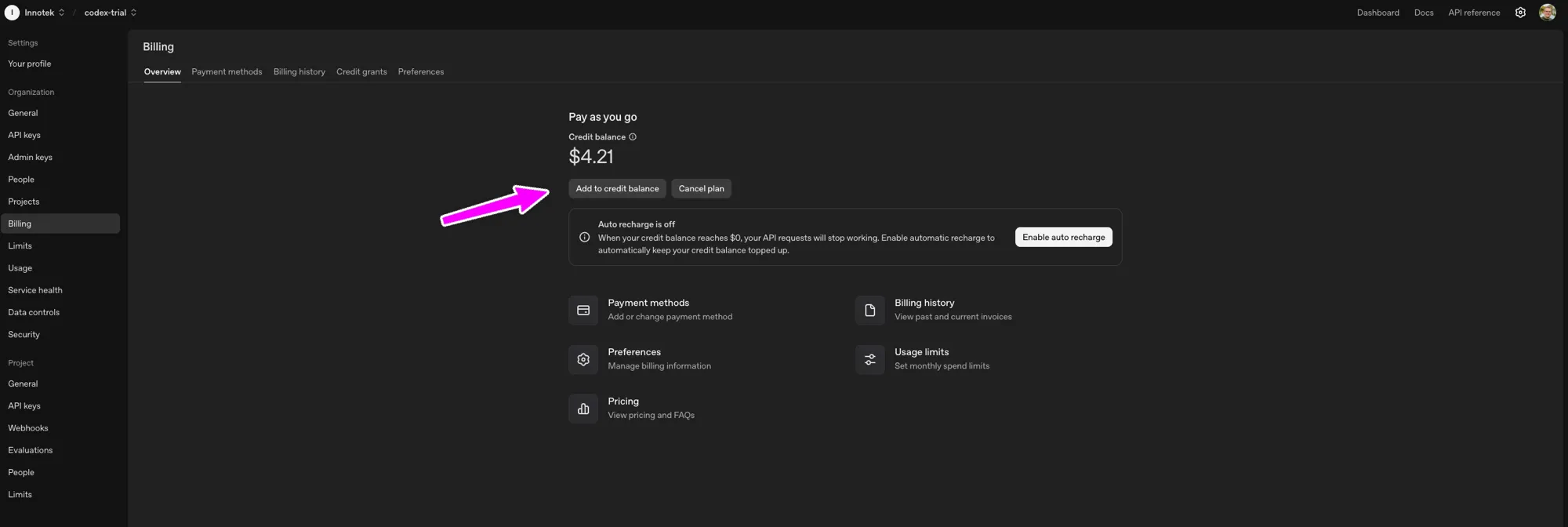Viewport: 1568px width, 527px height.
Task: Click the Innotek organization logo icon
Action: 12,13
